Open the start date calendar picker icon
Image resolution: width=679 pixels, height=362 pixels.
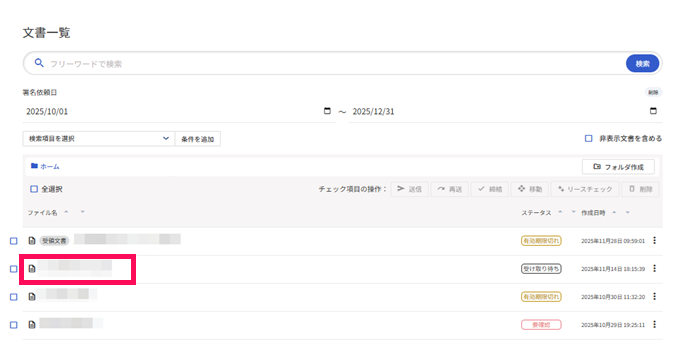click(x=327, y=111)
